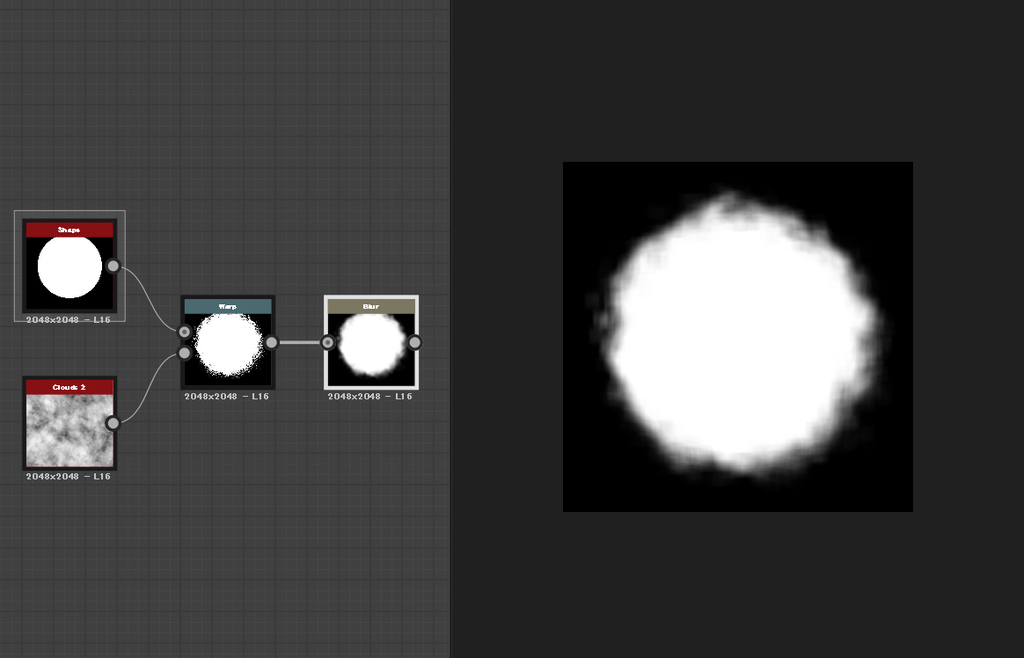This screenshot has width=1024, height=658.
Task: Select the Blur node thumbnail
Action: pyautogui.click(x=372, y=350)
